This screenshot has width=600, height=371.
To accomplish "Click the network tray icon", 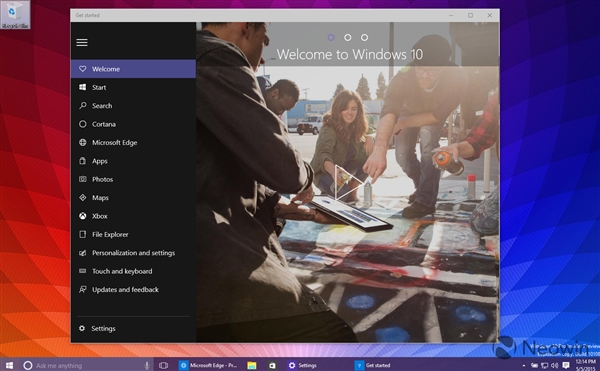I will click(x=545, y=366).
